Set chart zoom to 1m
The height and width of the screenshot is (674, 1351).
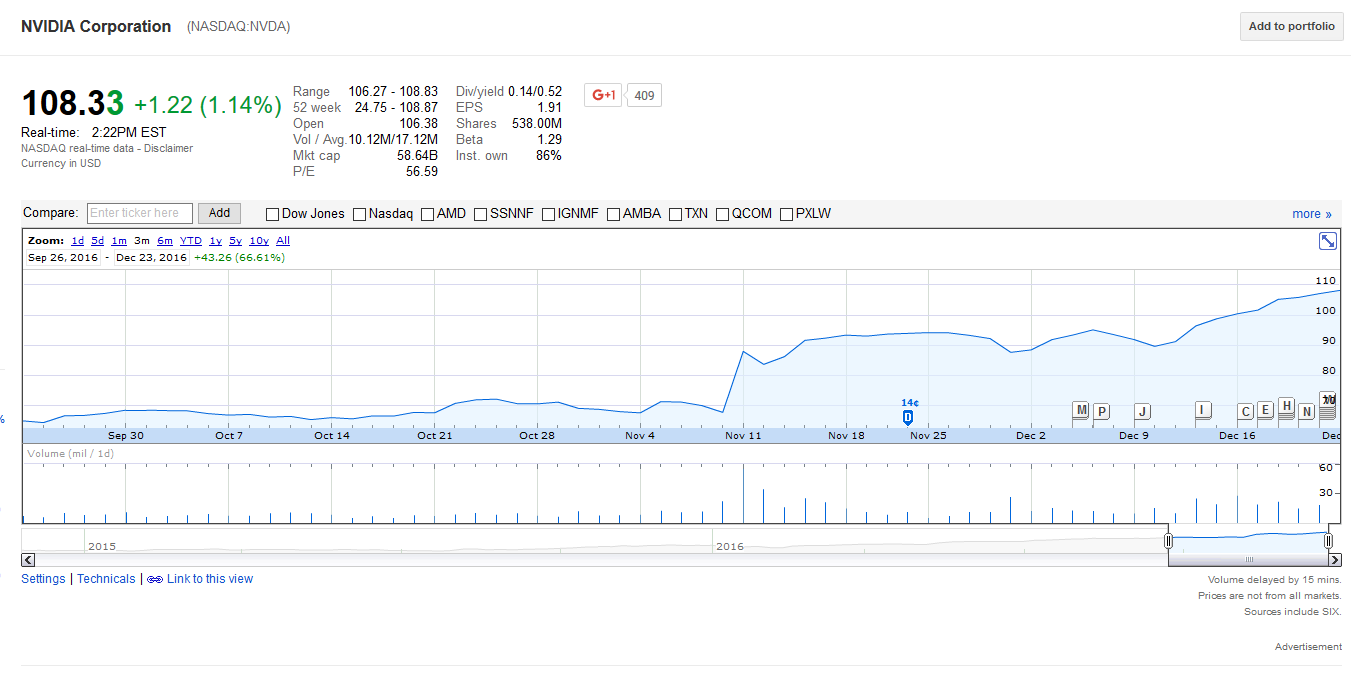119,241
